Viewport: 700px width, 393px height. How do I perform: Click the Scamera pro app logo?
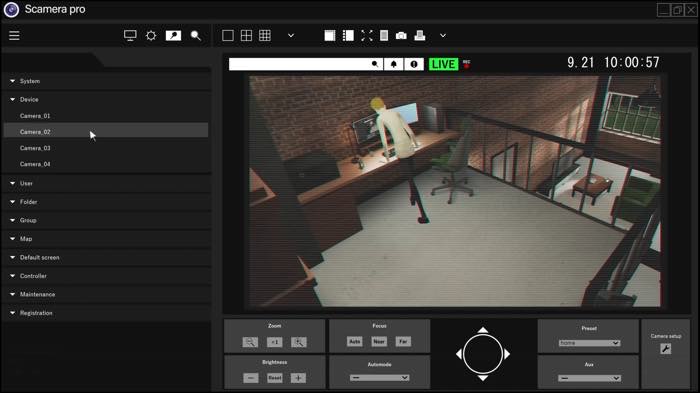[11, 9]
